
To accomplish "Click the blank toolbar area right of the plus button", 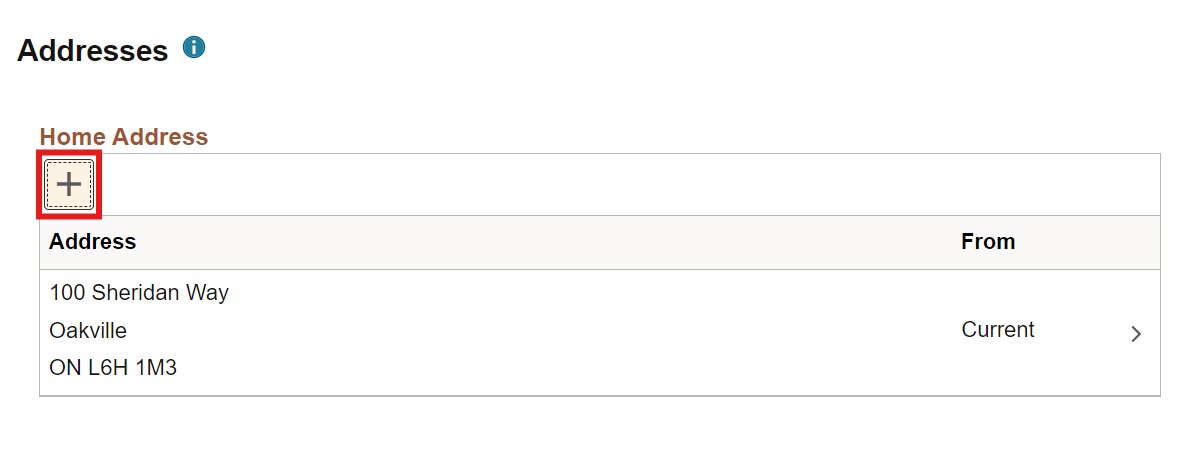I will (600, 184).
